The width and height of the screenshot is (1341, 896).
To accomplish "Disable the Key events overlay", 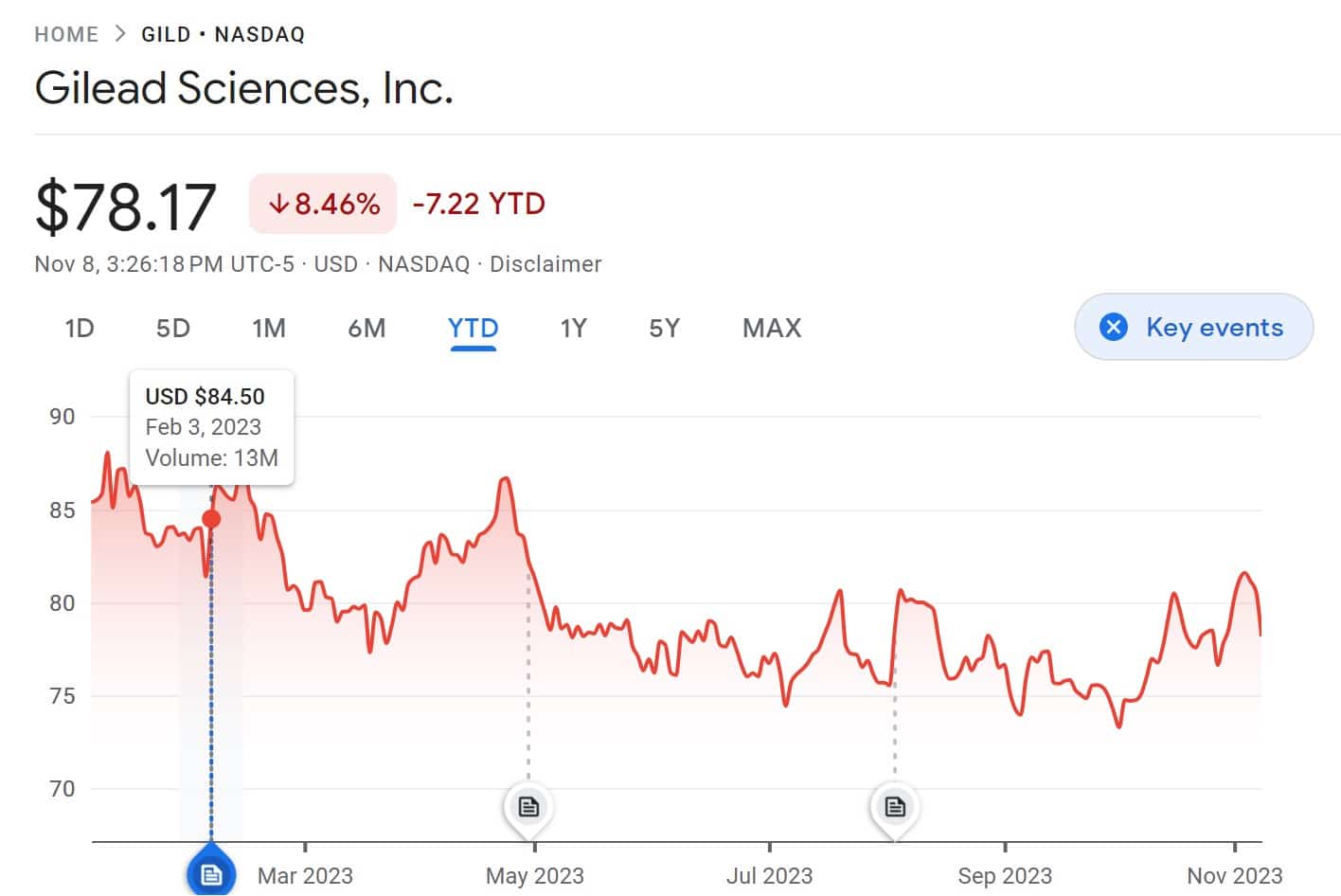I will point(1193,327).
